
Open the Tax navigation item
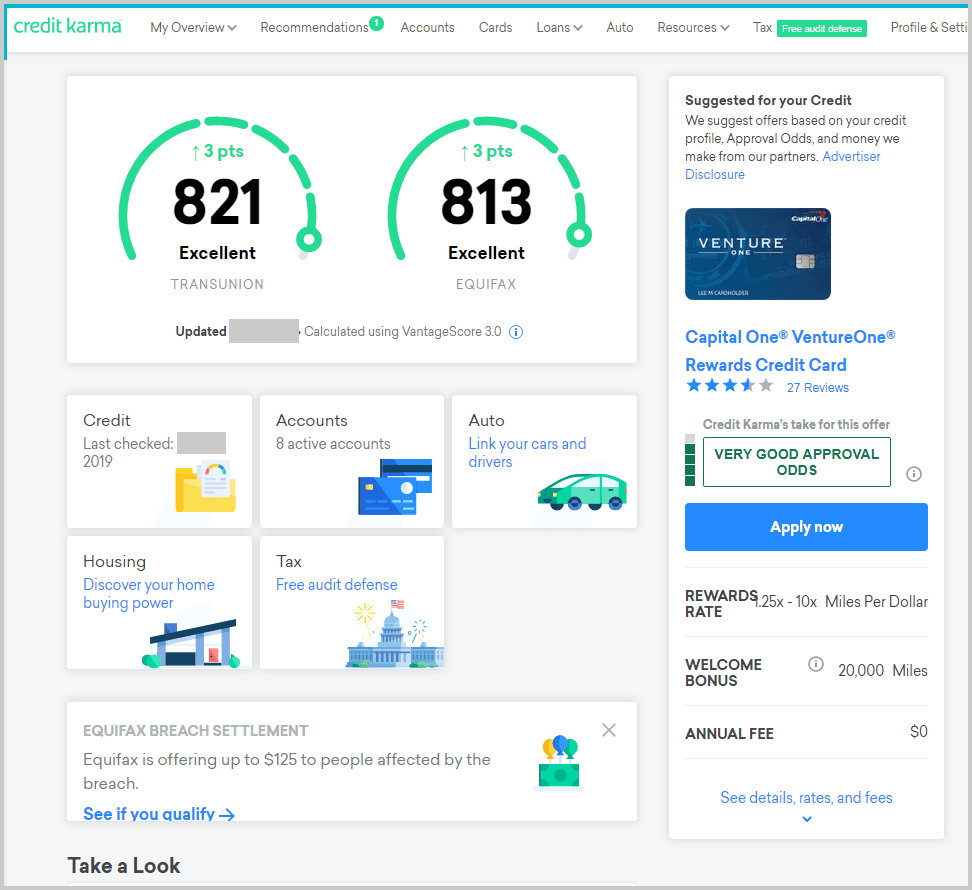click(x=762, y=27)
